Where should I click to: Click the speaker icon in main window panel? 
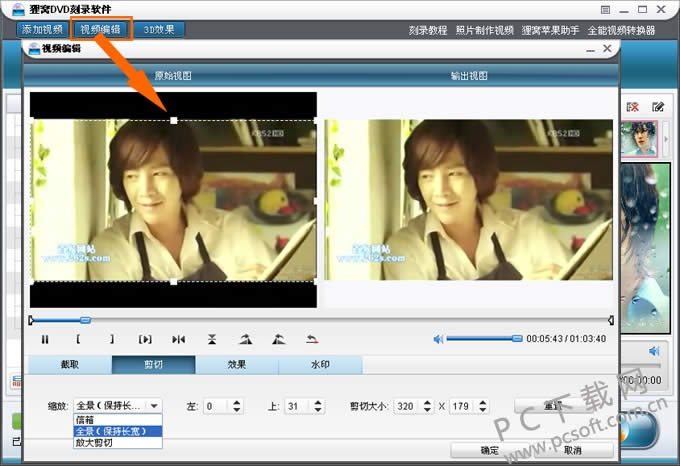(654, 351)
